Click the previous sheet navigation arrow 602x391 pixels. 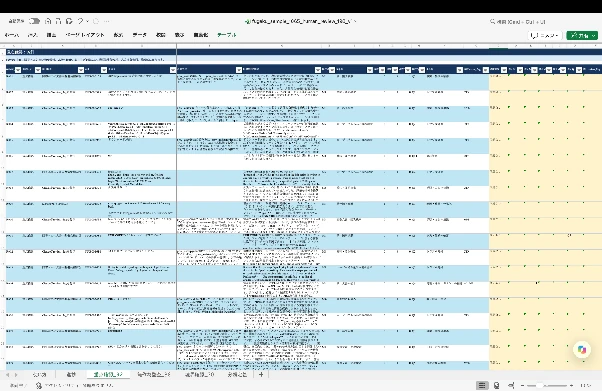click(7, 375)
